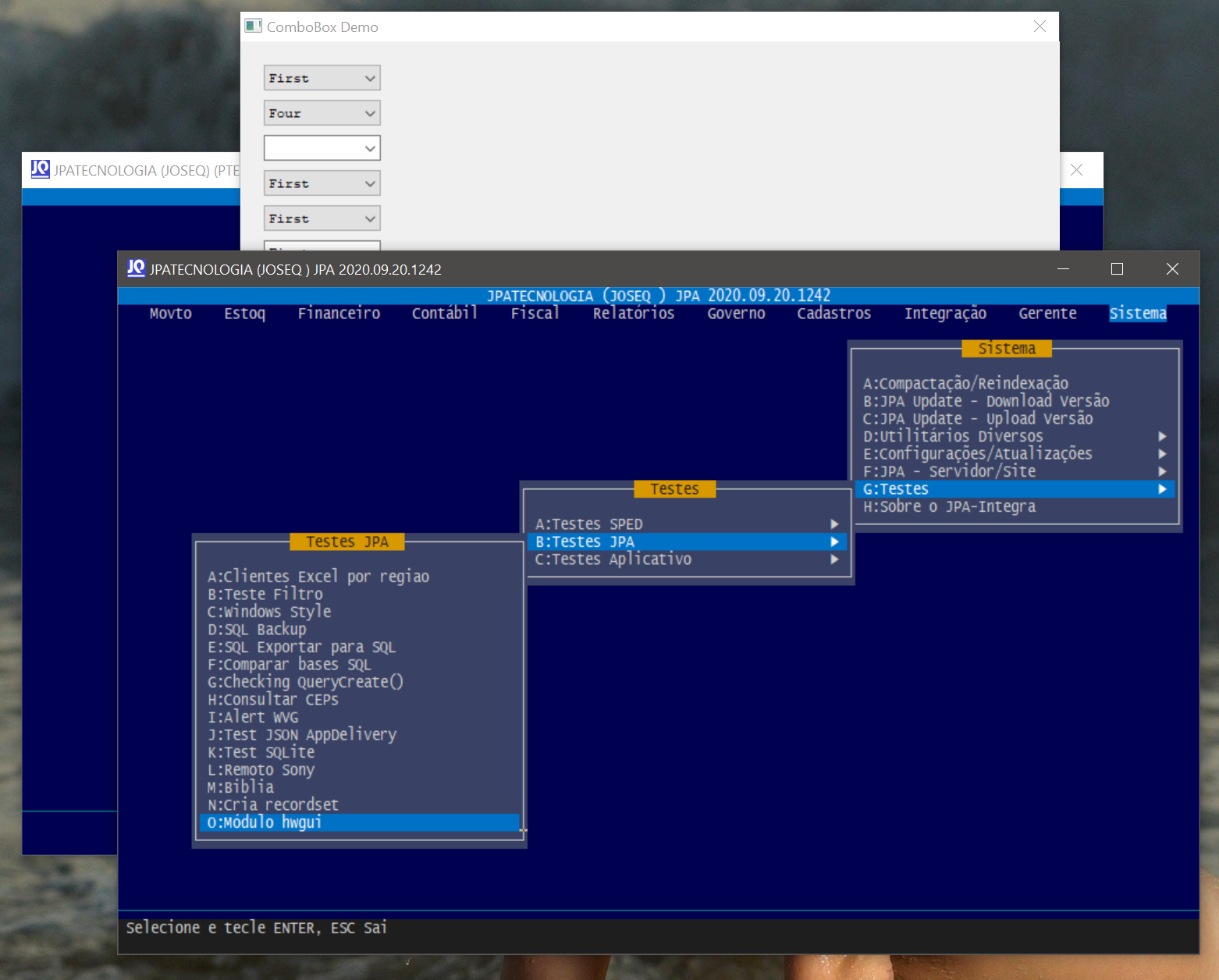Select K:Test SQLite entry
Viewport: 1219px width, 980px height.
coord(261,752)
